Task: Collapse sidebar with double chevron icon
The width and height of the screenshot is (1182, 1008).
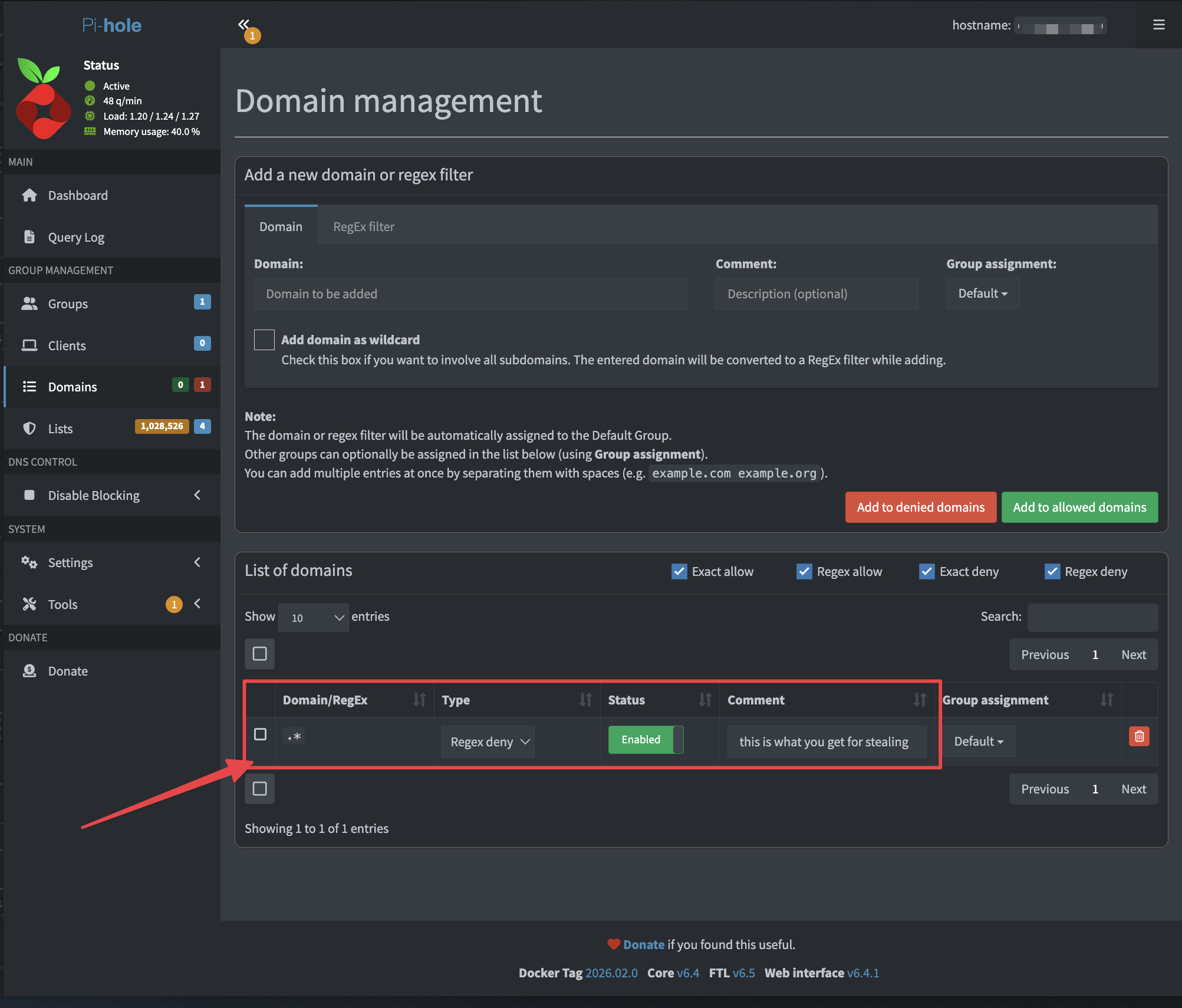Action: pos(243,25)
